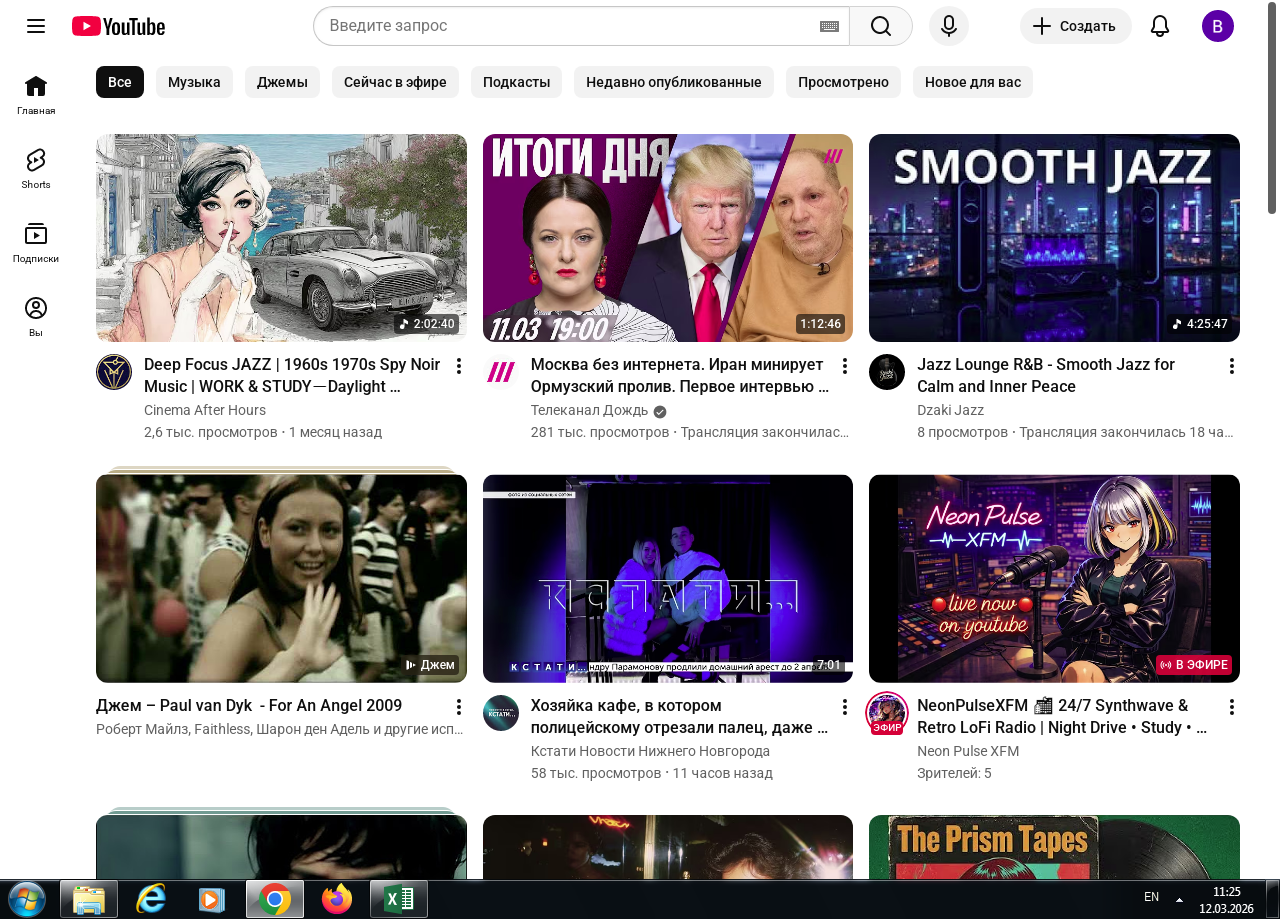
Task: Play the Итоги дня thumbnail
Action: click(668, 238)
